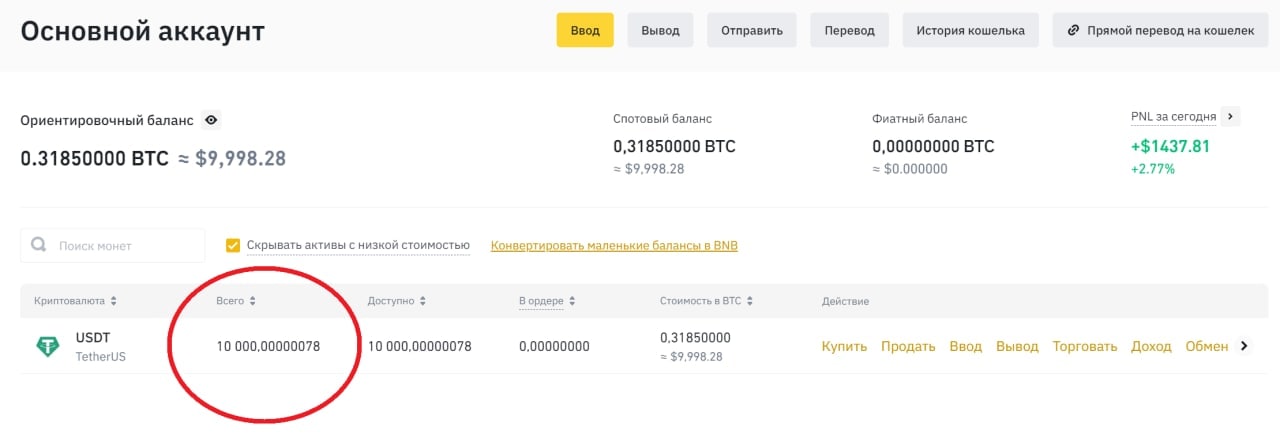Sort by Всего column
The height and width of the screenshot is (446, 1280).
tap(252, 301)
